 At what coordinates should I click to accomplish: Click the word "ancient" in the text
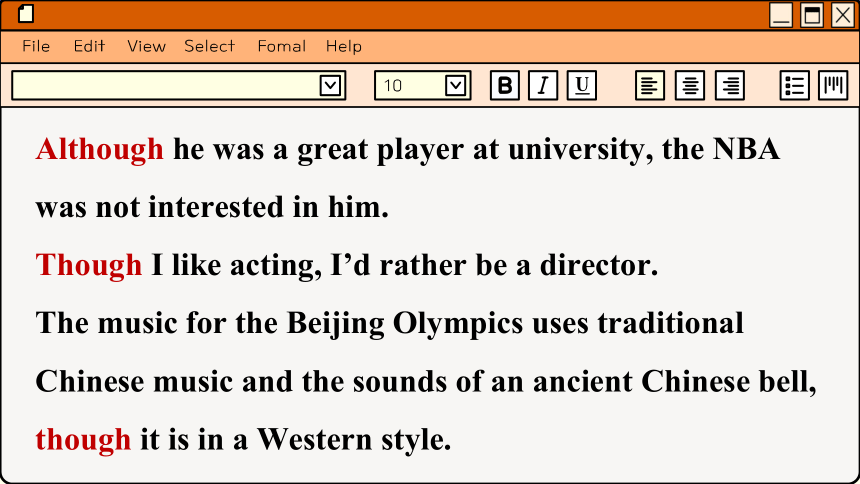click(x=582, y=381)
